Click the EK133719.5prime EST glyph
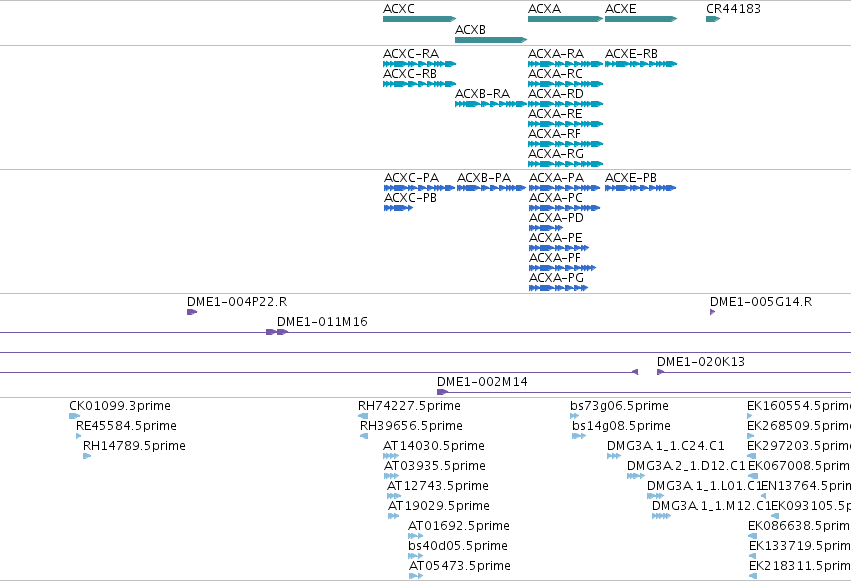This screenshot has width=851, height=581. click(x=753, y=557)
